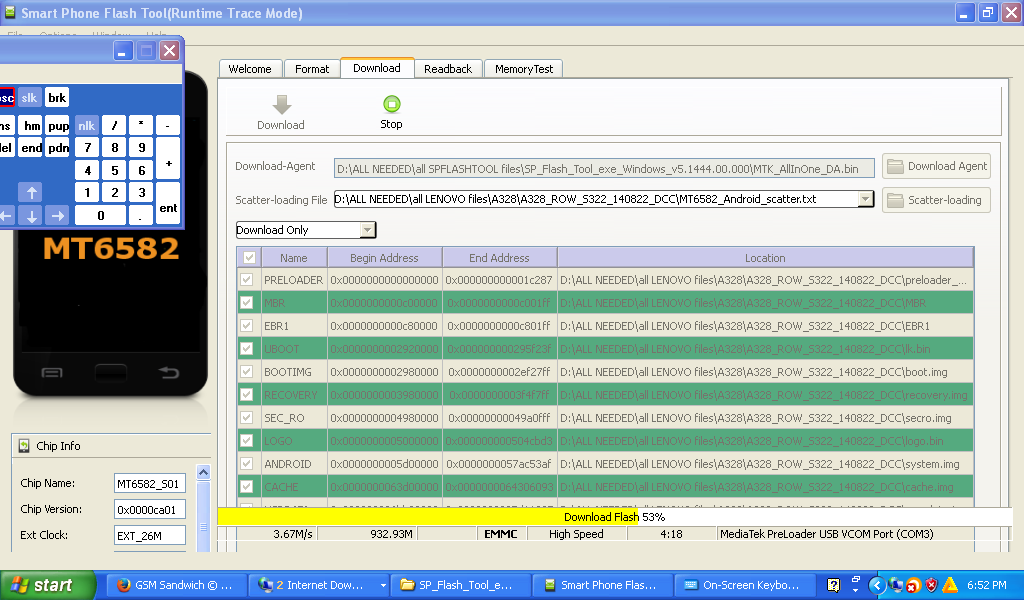Open Internet Download taskbar group

pos(319,585)
